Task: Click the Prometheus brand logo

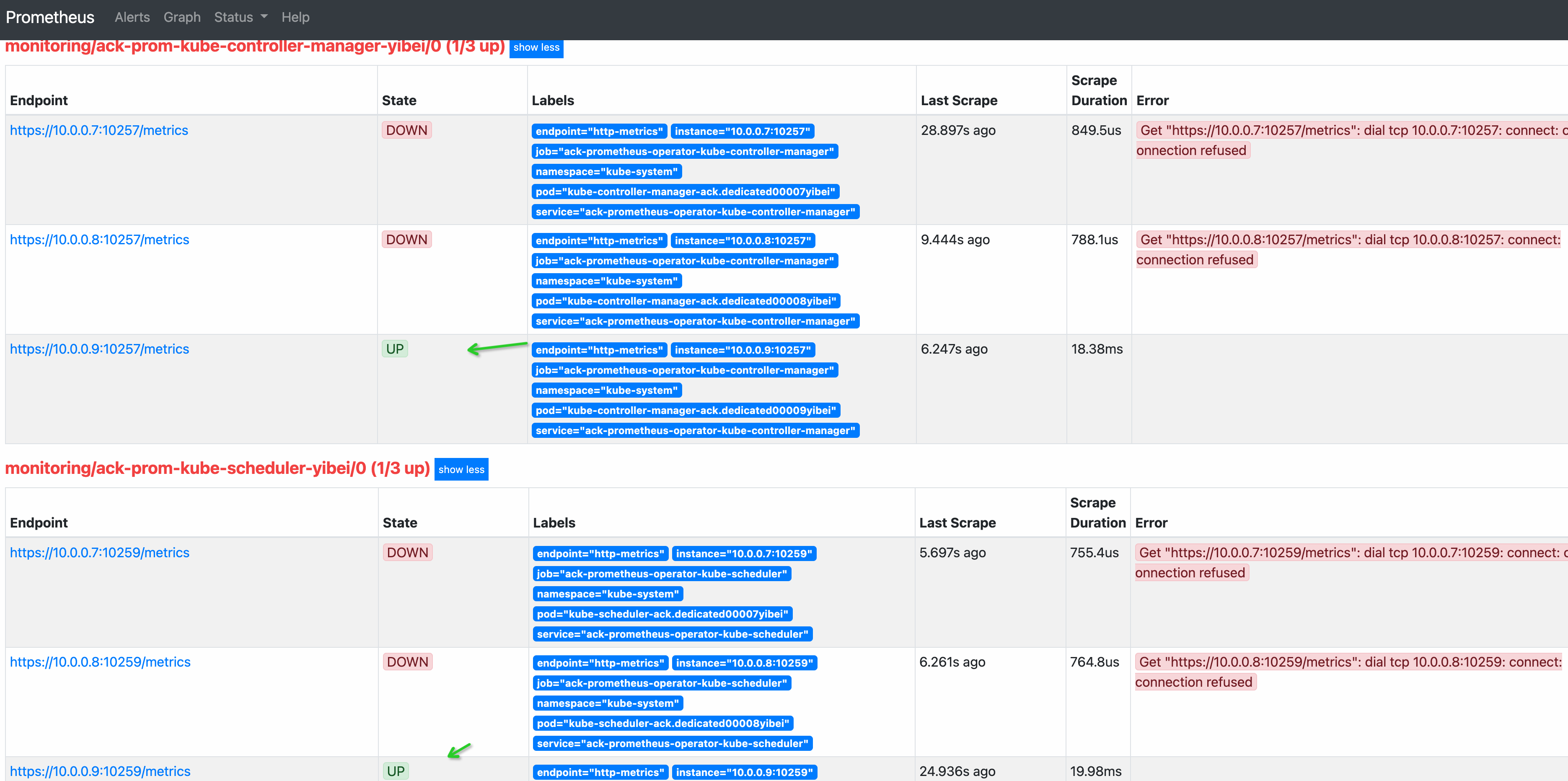Action: (50, 17)
